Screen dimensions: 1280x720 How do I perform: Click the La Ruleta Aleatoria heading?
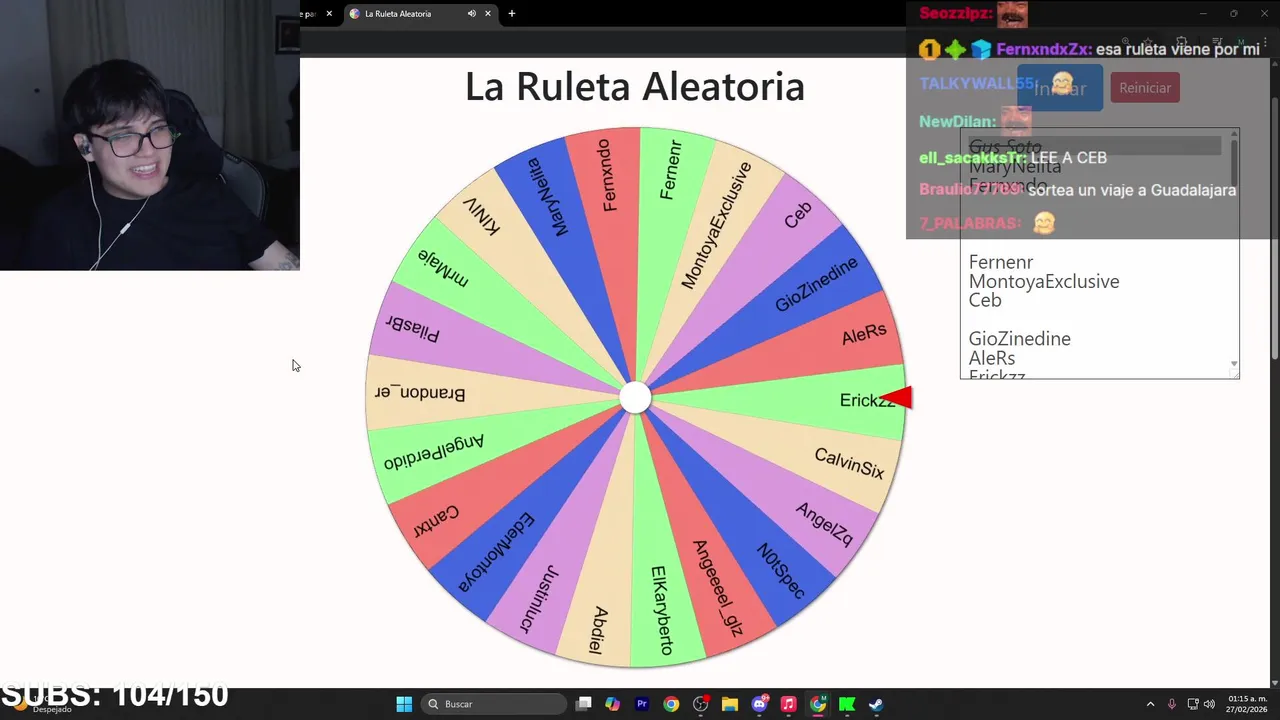coord(635,87)
